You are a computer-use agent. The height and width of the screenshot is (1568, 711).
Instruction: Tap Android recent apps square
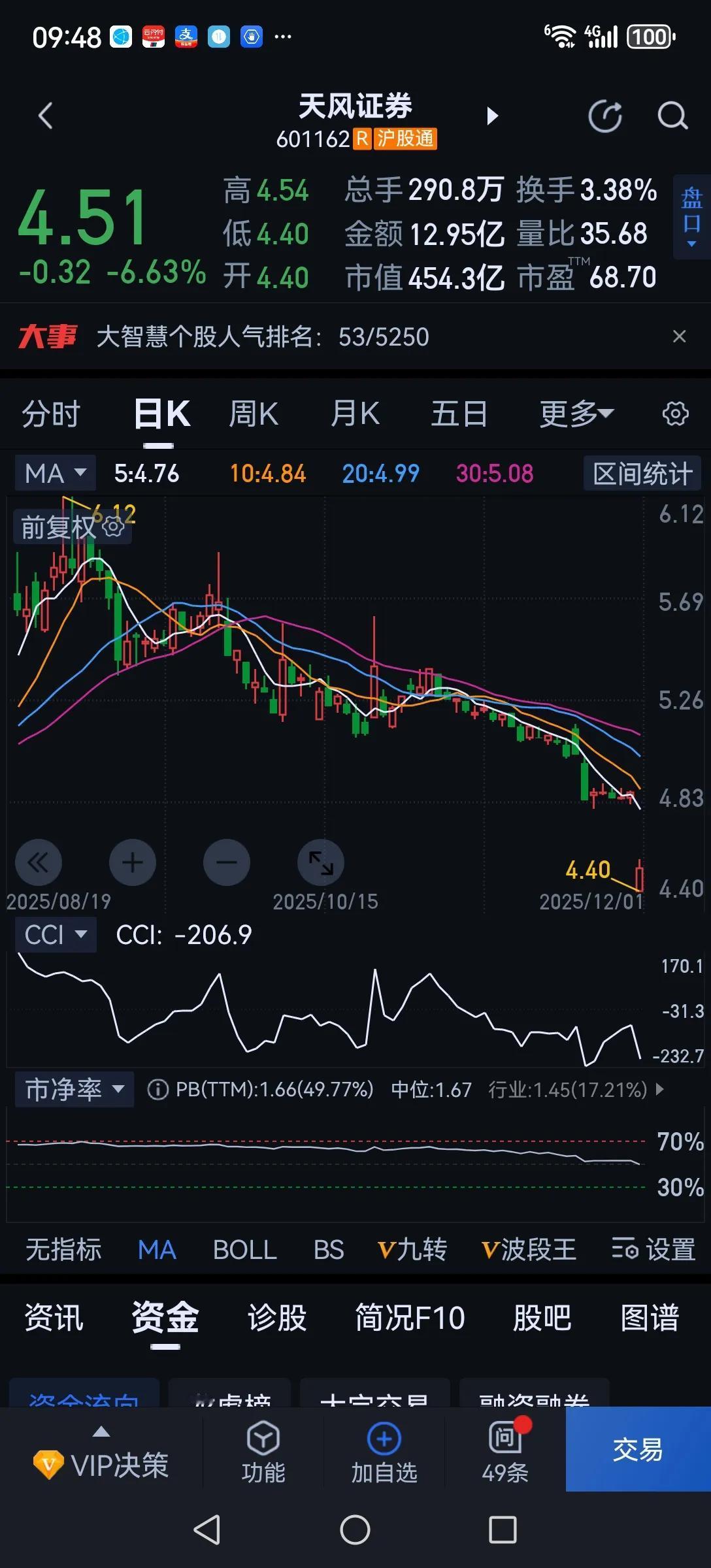pyautogui.click(x=503, y=1530)
